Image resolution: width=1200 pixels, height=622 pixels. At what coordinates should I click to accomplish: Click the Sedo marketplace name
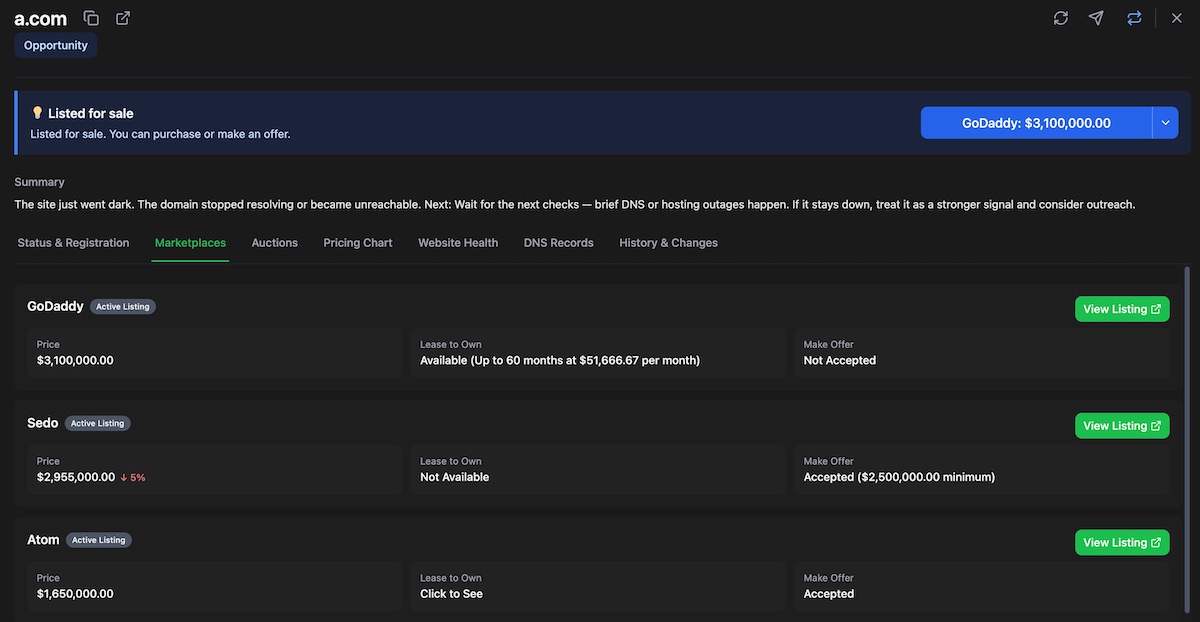tap(43, 423)
